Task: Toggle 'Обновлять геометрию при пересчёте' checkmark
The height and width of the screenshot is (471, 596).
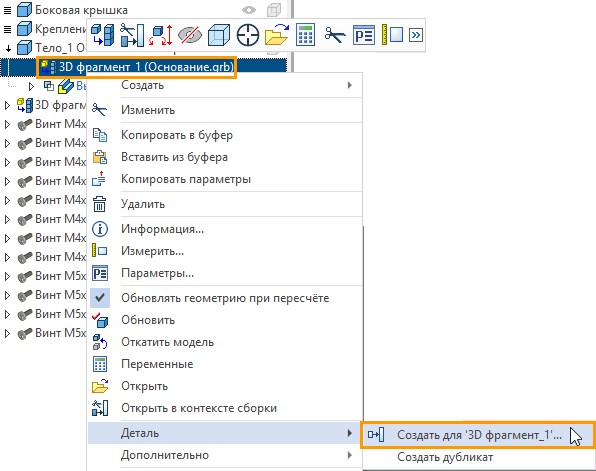Action: (100, 298)
